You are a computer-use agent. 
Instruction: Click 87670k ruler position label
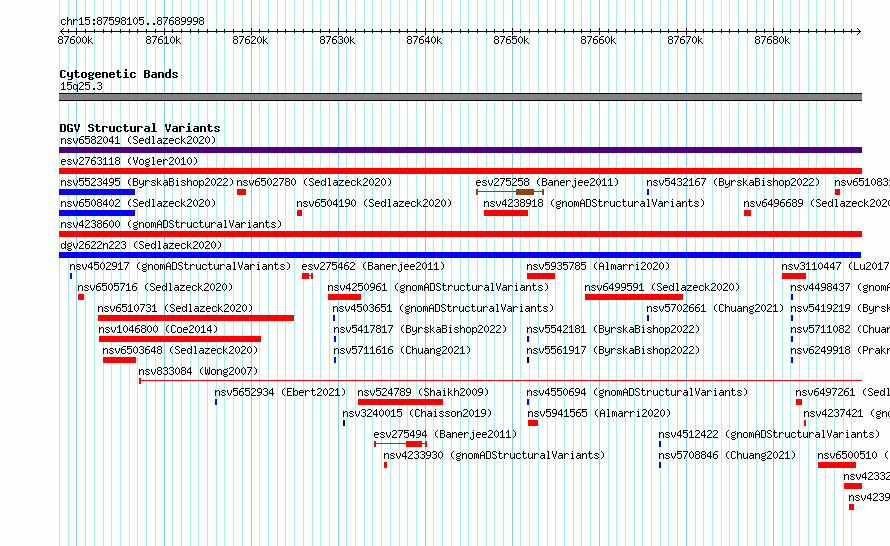tap(685, 40)
